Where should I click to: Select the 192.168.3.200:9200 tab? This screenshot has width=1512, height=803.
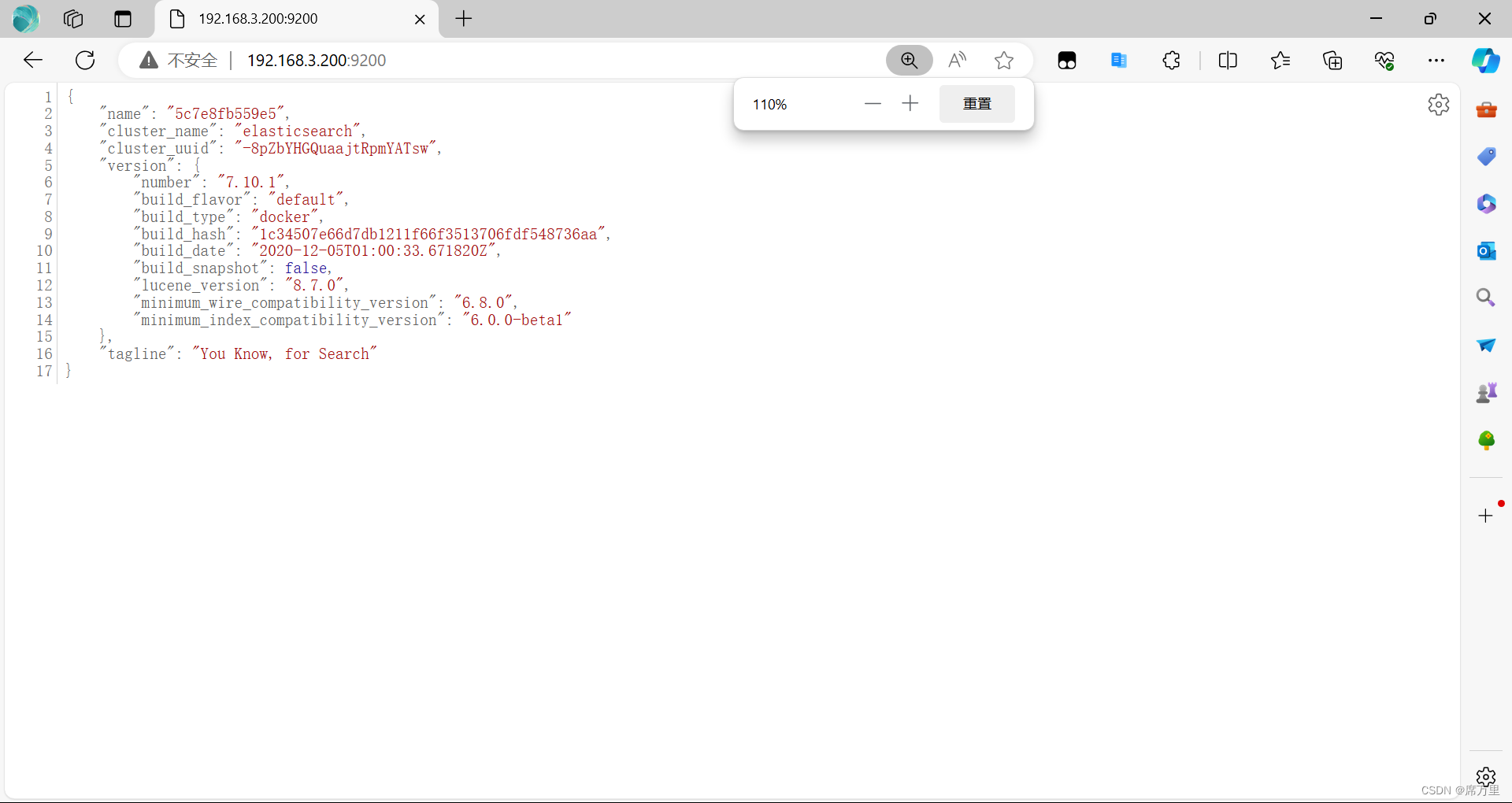297,19
